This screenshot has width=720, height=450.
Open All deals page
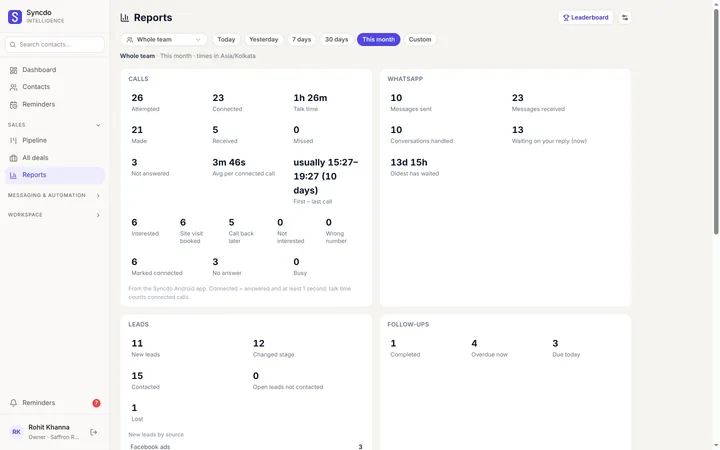point(55,158)
